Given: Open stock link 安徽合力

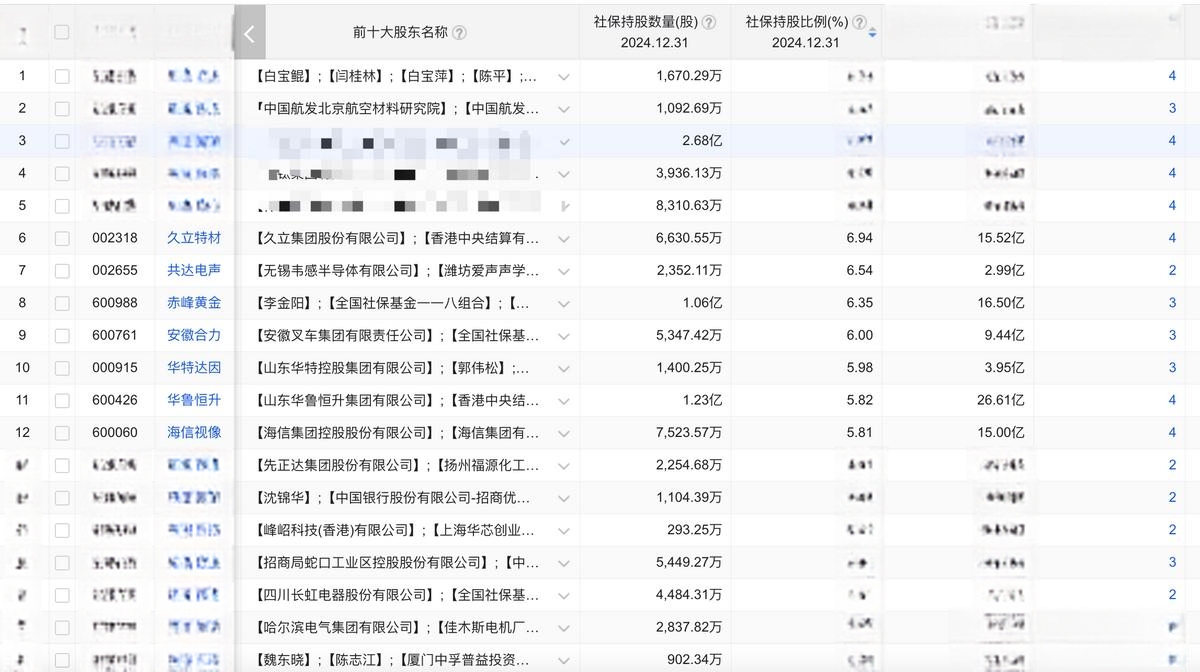Looking at the screenshot, I should coord(194,335).
